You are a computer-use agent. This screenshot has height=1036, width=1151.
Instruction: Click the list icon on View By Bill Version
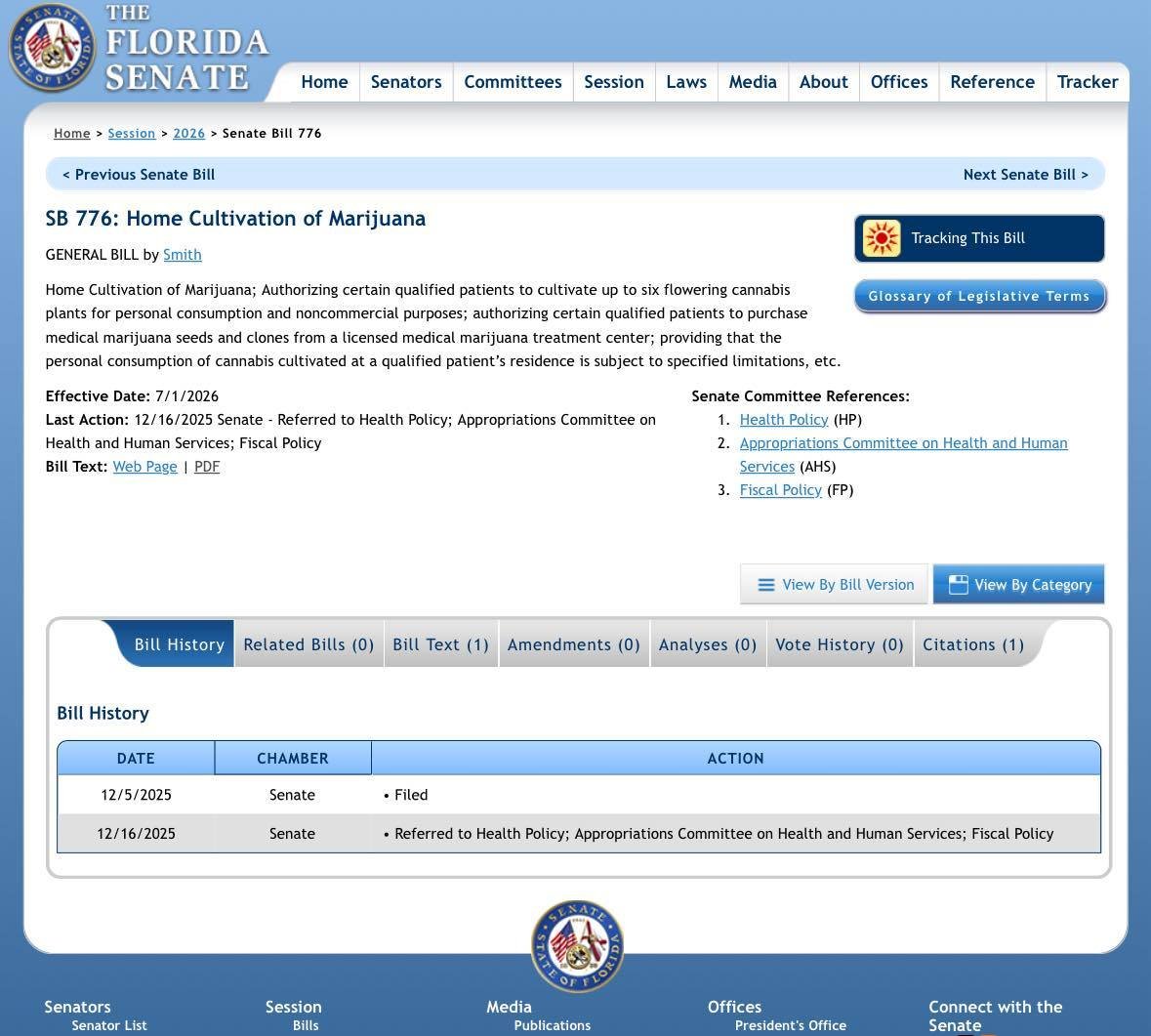pos(765,585)
